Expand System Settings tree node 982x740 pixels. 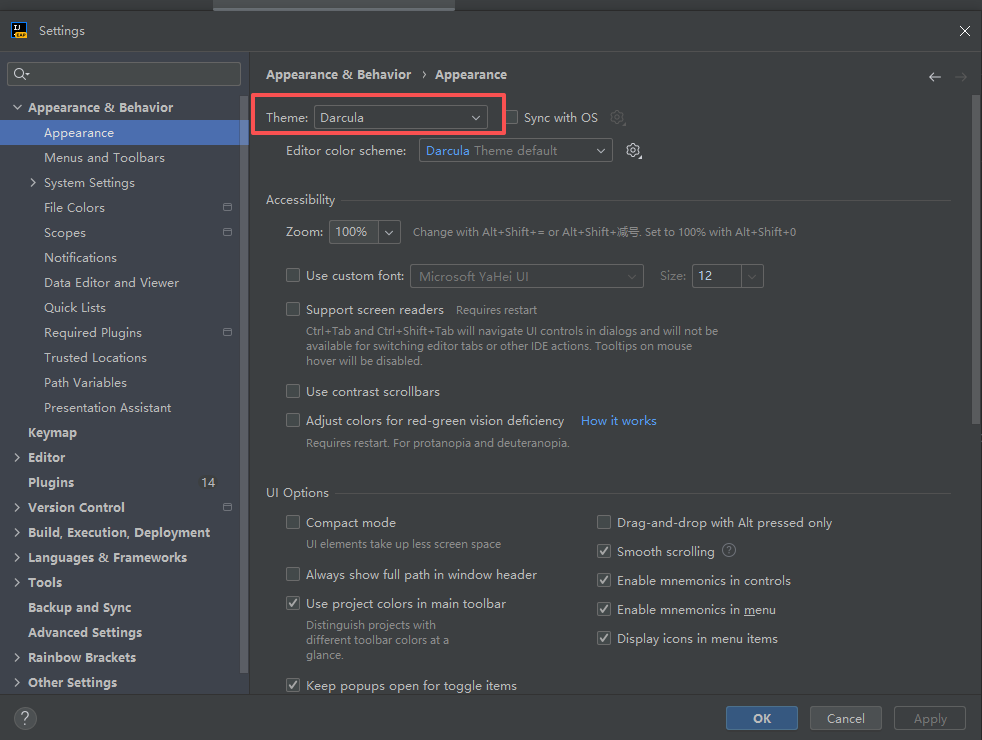pos(33,182)
